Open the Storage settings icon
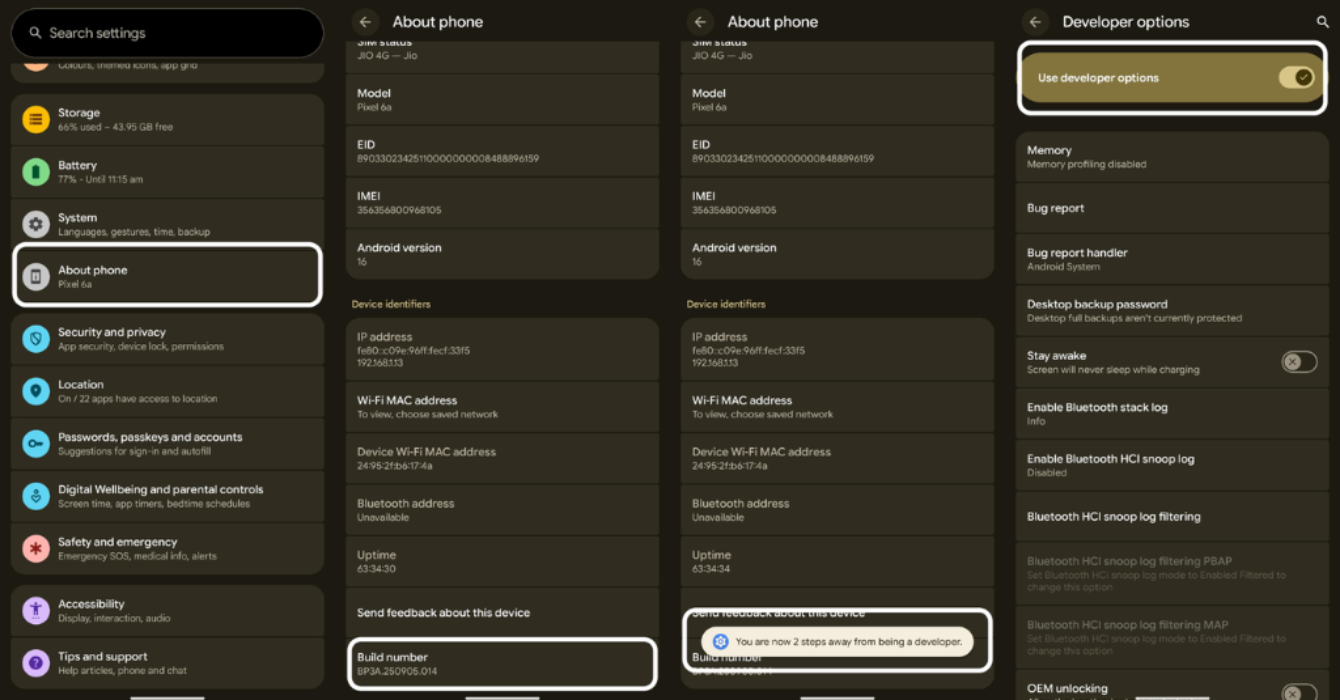1340x700 pixels. tap(35, 119)
